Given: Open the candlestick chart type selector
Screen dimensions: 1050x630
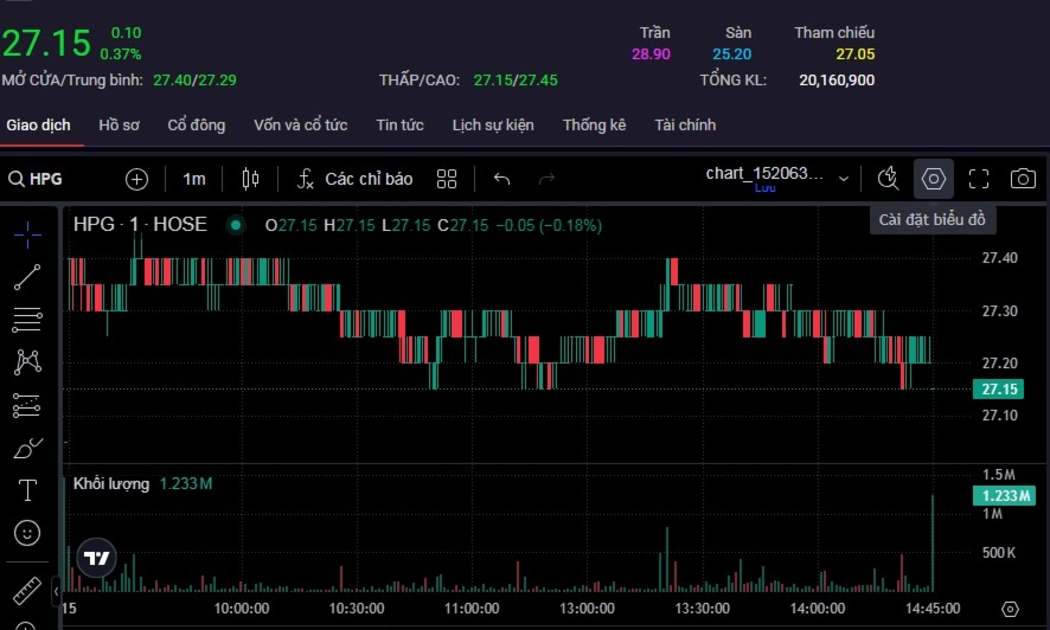Looking at the screenshot, I should click(x=250, y=179).
